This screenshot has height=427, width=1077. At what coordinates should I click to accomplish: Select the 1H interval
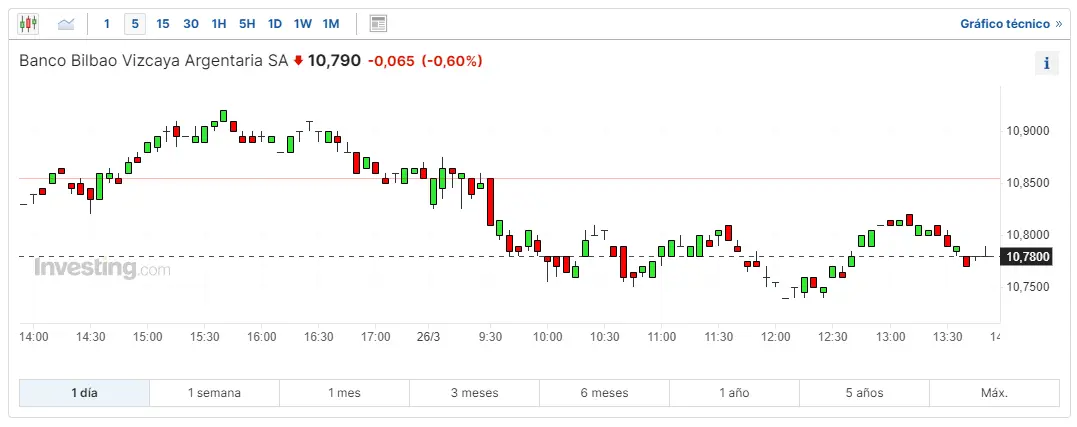point(219,24)
